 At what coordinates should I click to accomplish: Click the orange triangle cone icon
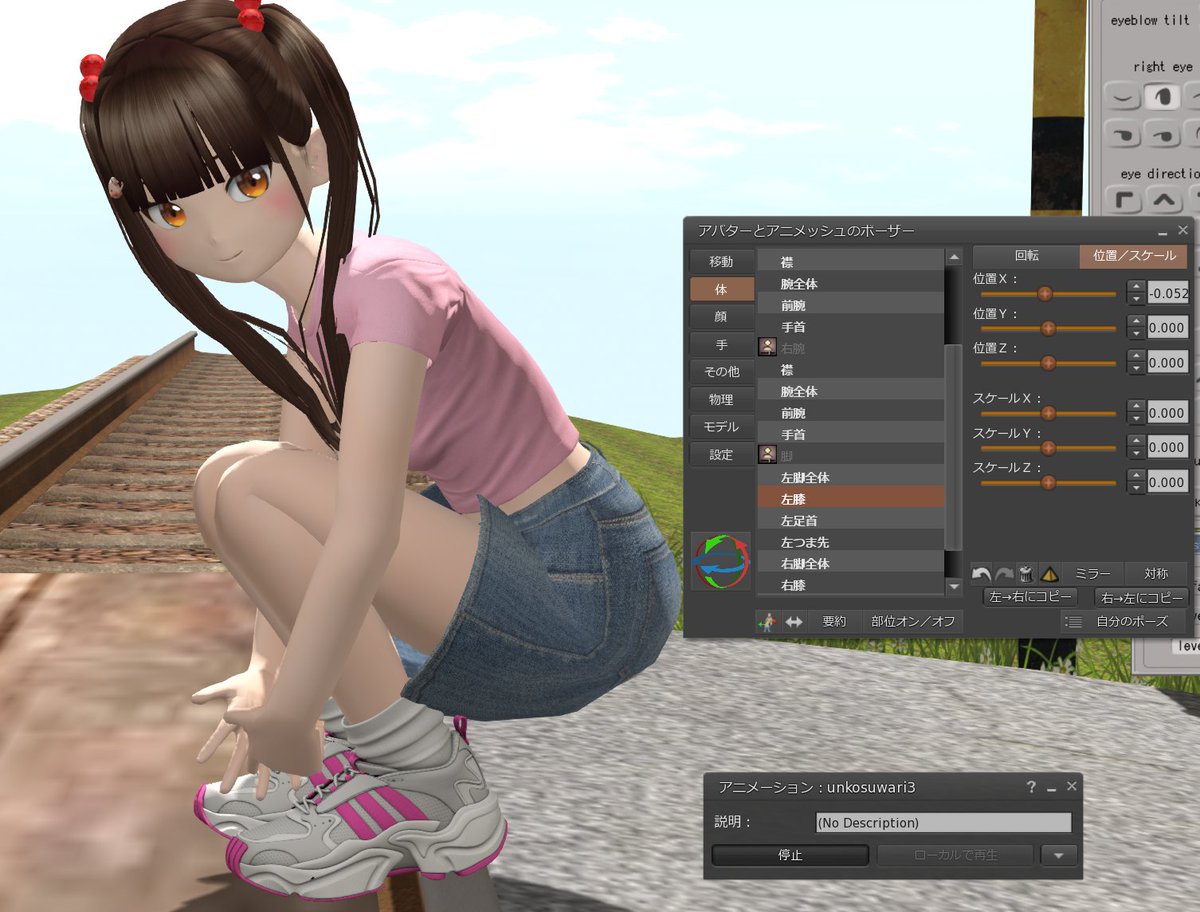tap(1049, 574)
